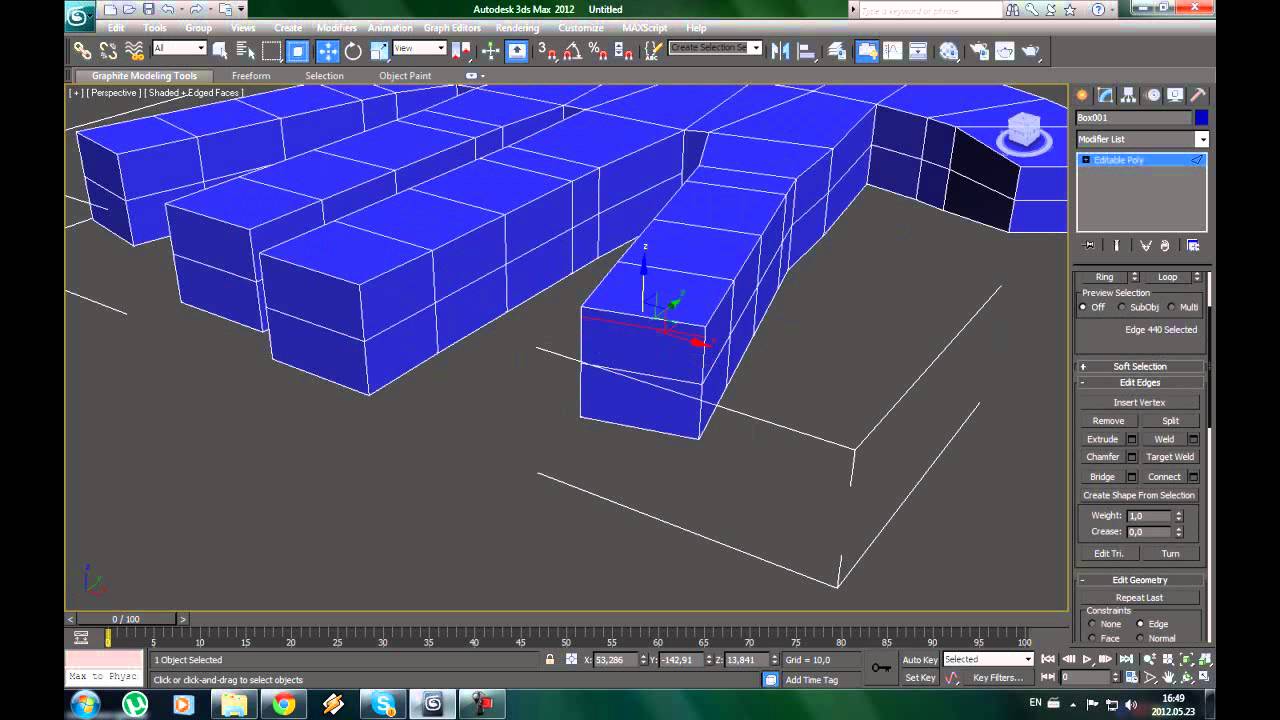Click the Box001 object color swatch

(1201, 118)
